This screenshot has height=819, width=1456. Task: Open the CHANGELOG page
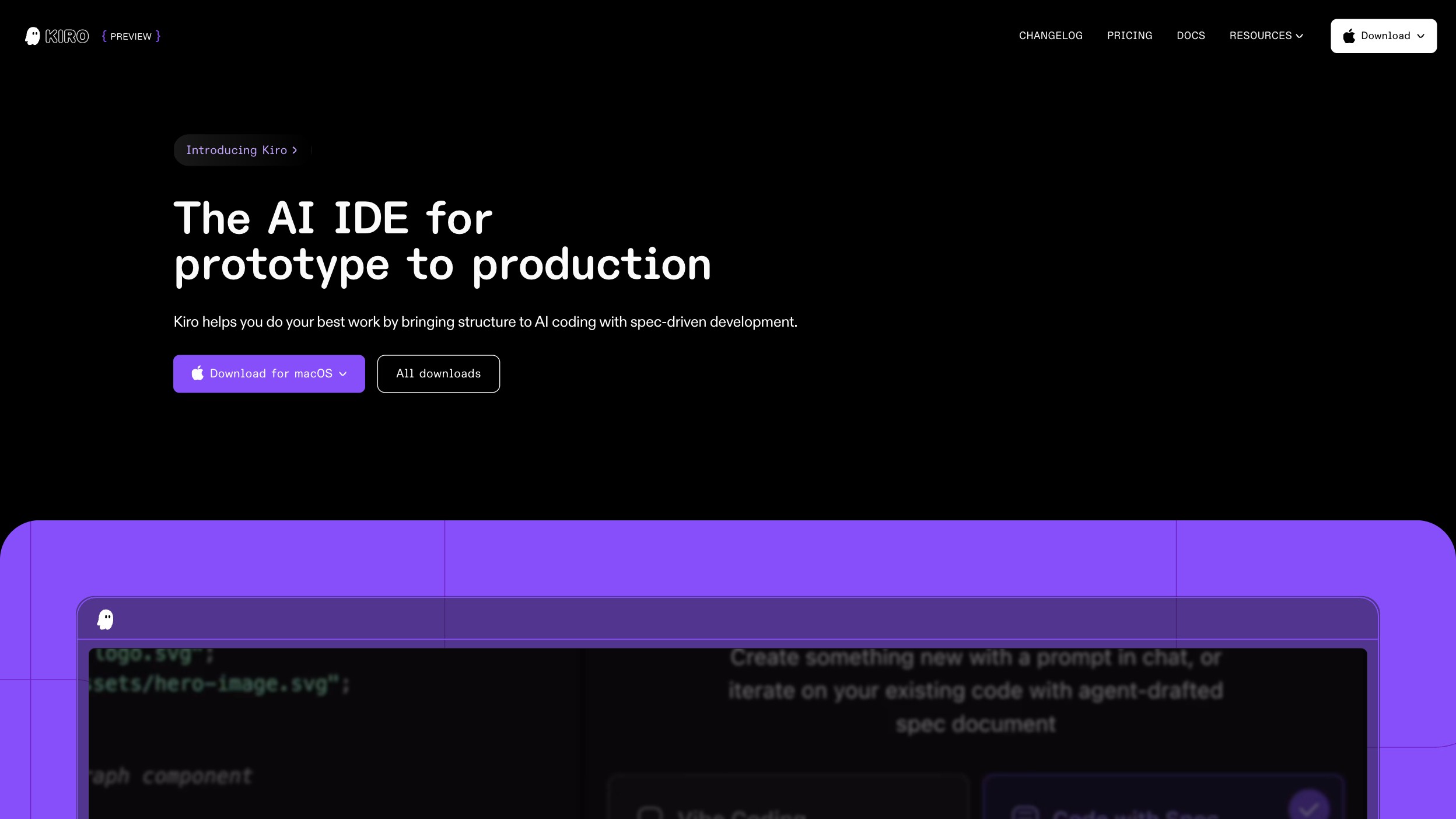(x=1051, y=36)
